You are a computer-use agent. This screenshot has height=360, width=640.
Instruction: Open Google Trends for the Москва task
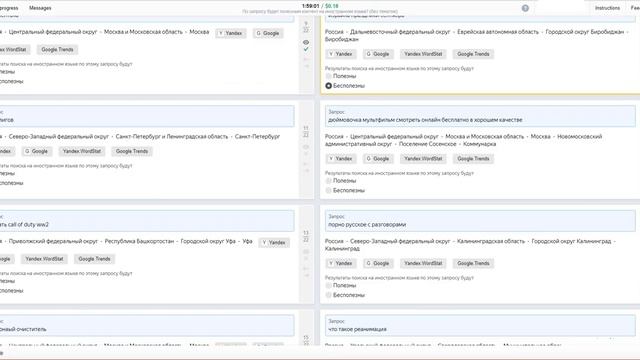[x=57, y=49]
